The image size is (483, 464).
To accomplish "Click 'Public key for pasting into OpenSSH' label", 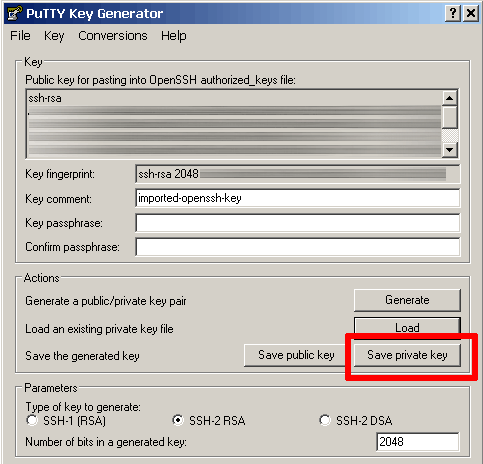I will pos(160,80).
